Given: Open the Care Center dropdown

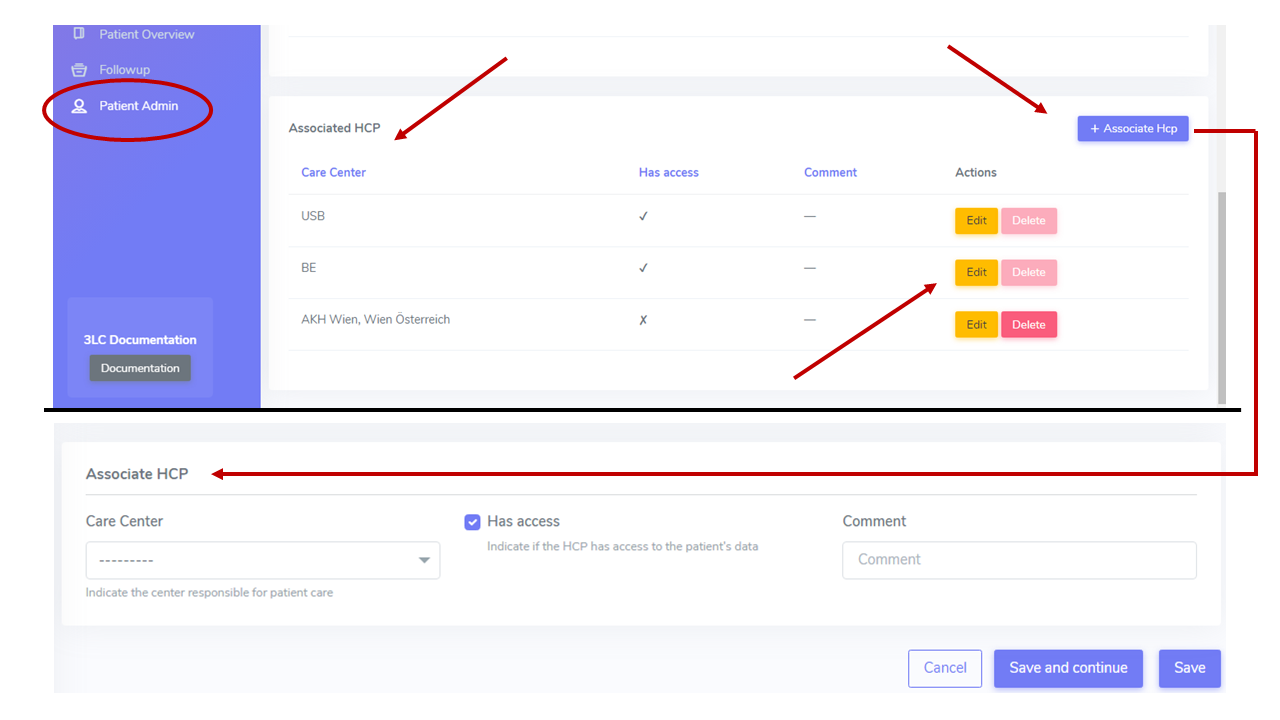Looking at the screenshot, I should tap(263, 560).
